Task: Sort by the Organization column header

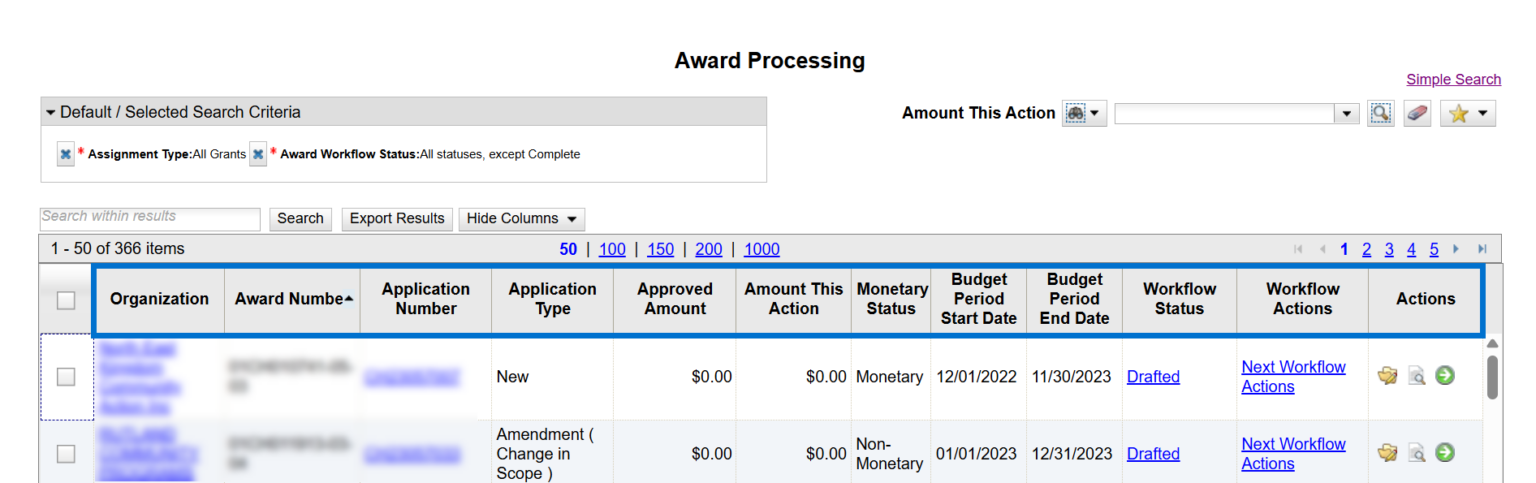Action: pyautogui.click(x=159, y=299)
